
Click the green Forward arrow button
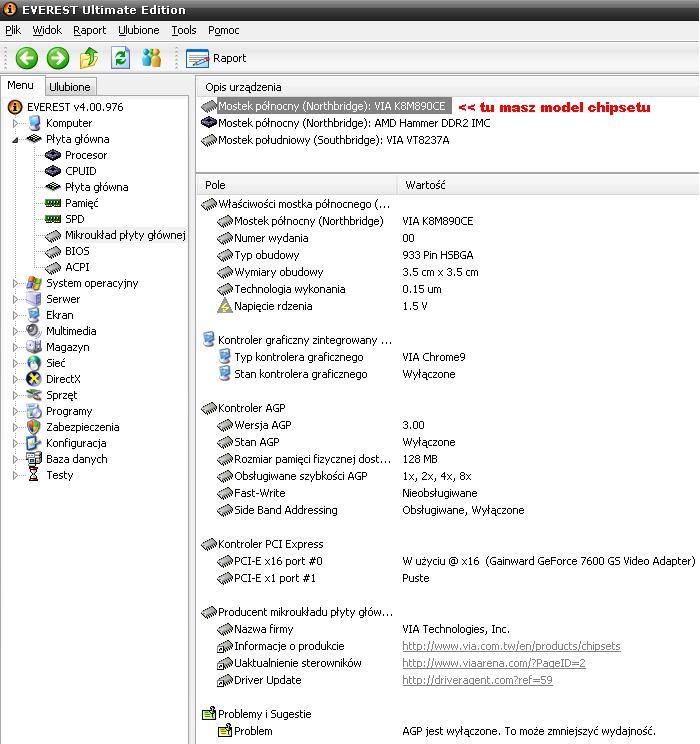point(58,58)
